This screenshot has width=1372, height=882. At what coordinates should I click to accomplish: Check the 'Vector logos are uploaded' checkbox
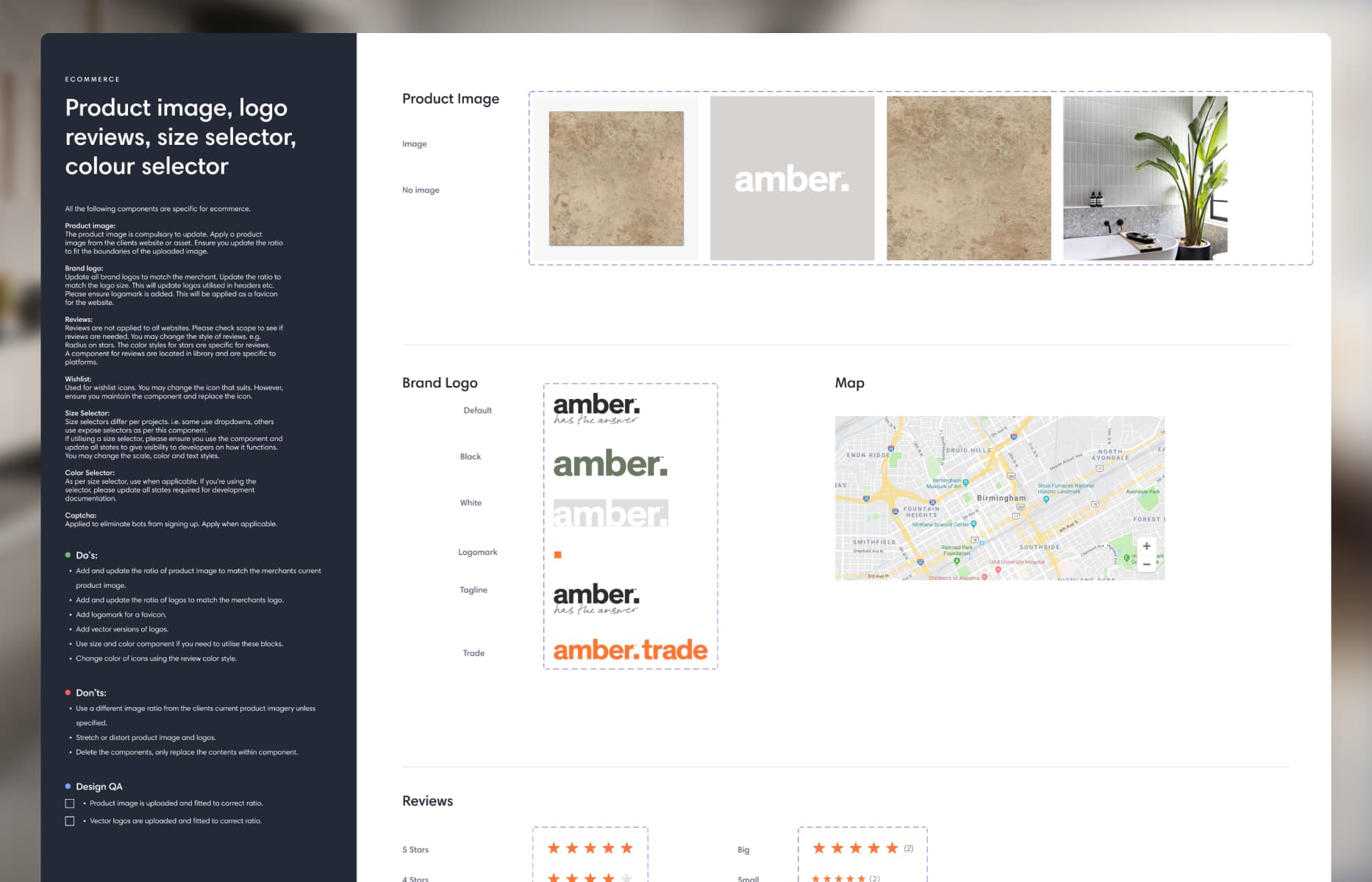70,821
